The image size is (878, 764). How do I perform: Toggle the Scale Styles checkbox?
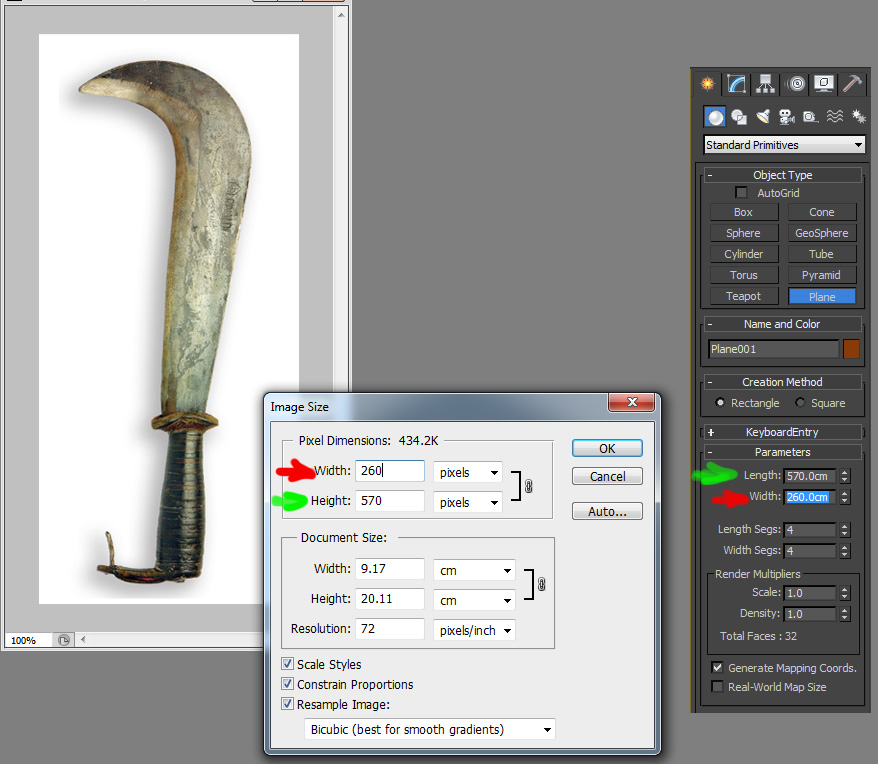point(287,664)
